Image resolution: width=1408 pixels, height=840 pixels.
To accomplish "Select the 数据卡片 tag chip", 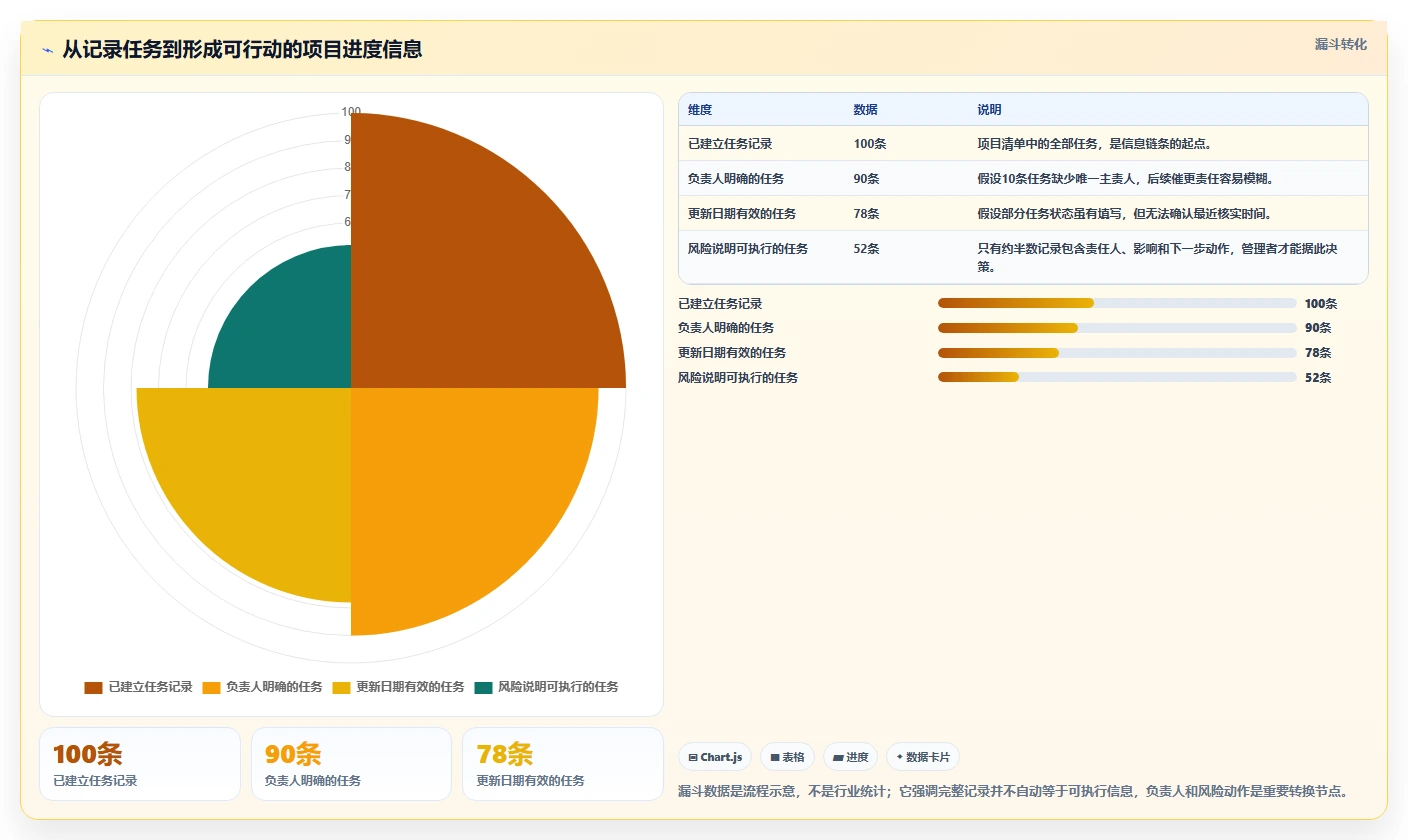I will [x=923, y=757].
